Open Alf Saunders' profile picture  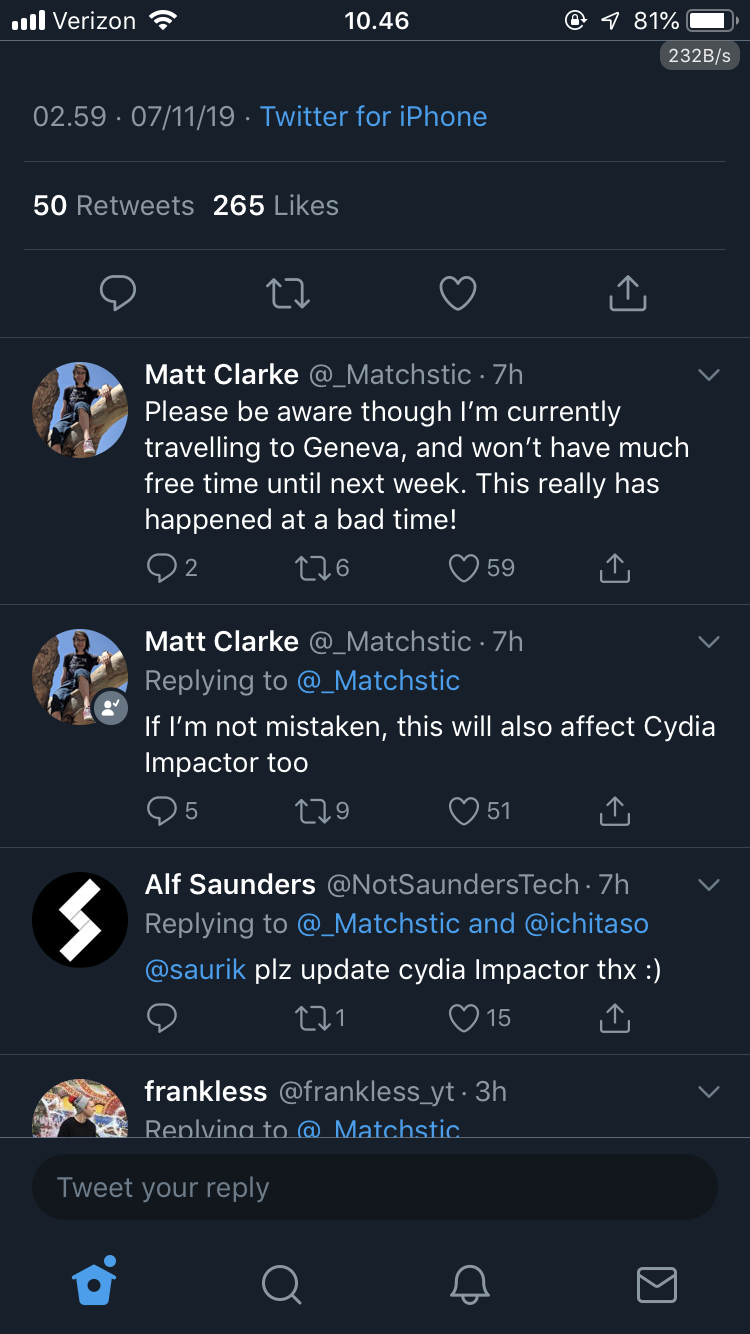click(x=80, y=920)
